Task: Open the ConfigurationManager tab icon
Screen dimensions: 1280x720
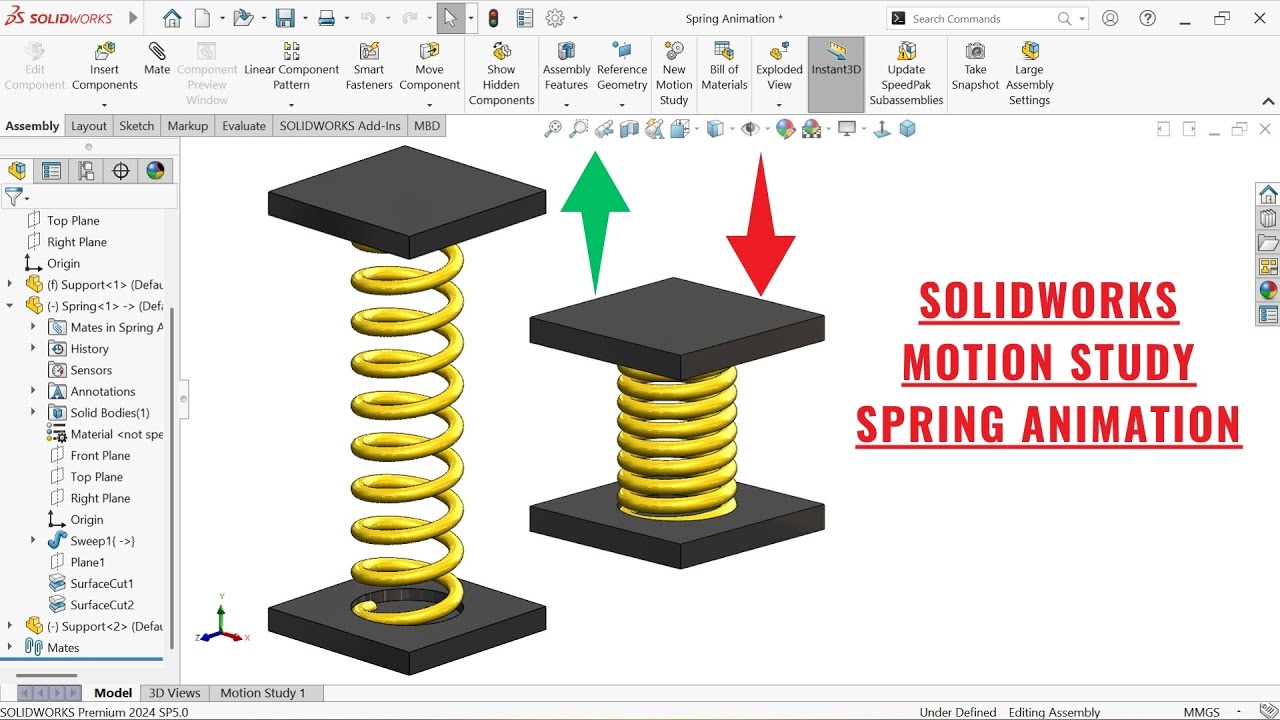Action: (x=86, y=170)
